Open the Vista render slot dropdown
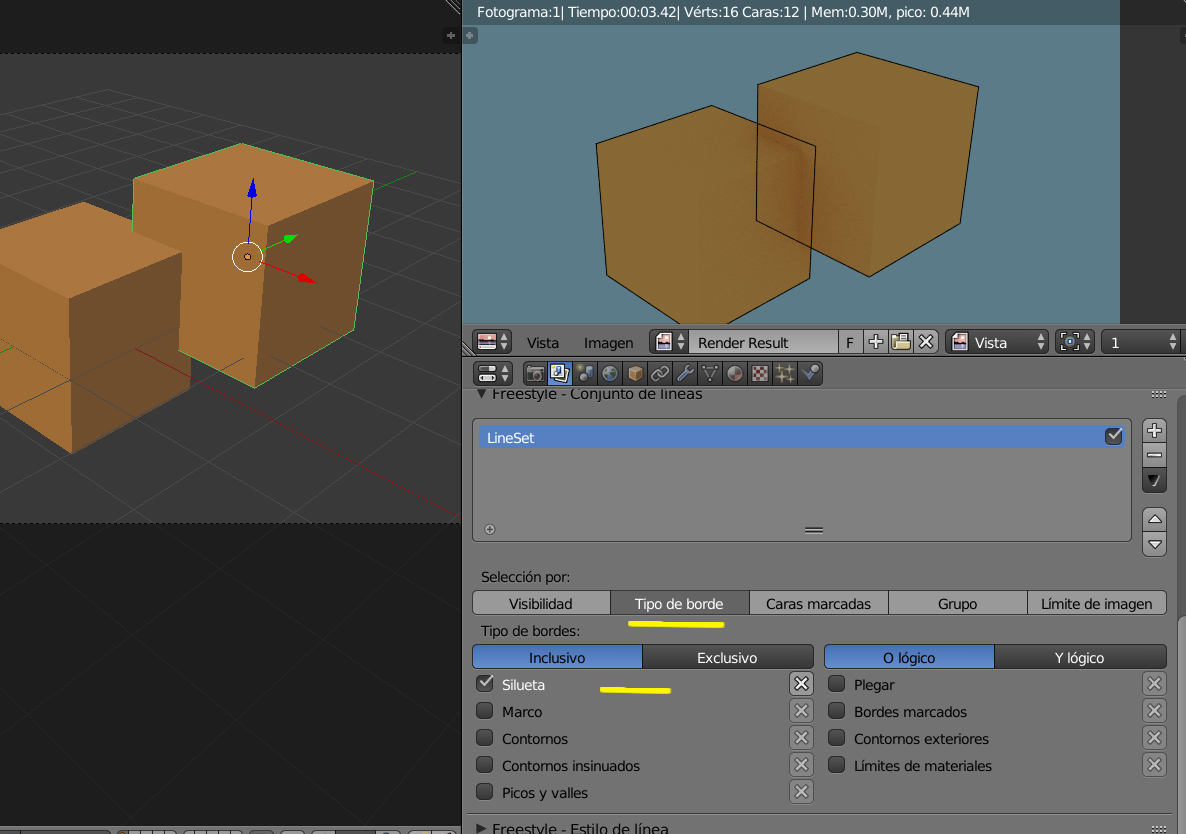 pyautogui.click(x=997, y=342)
